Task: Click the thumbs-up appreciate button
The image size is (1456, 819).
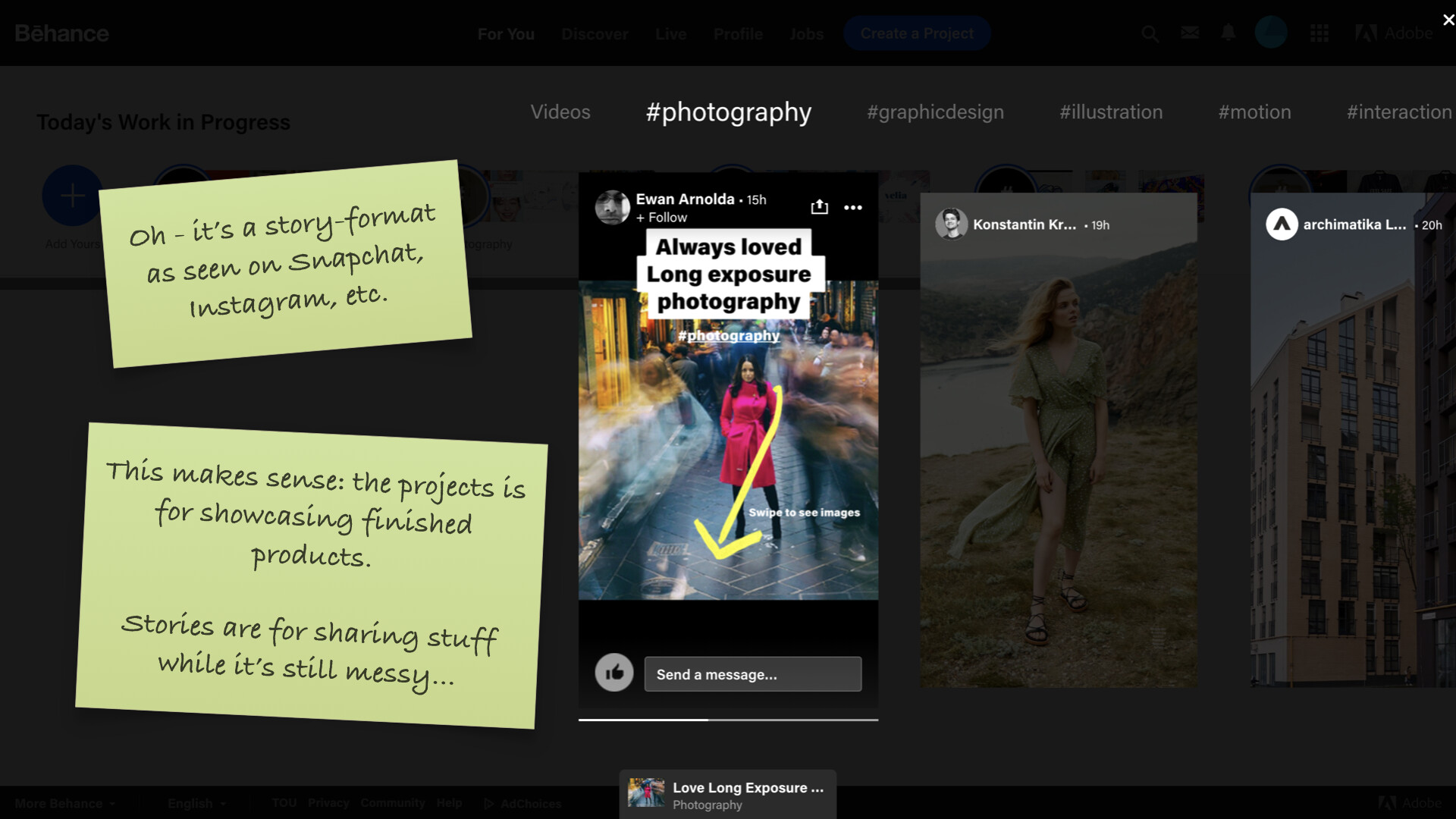Action: coord(614,673)
